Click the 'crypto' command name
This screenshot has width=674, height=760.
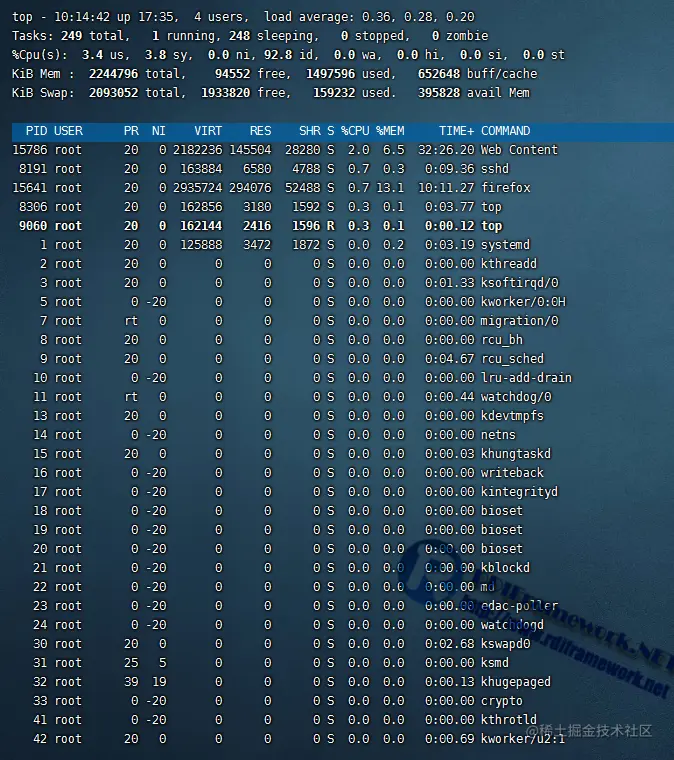click(x=502, y=701)
